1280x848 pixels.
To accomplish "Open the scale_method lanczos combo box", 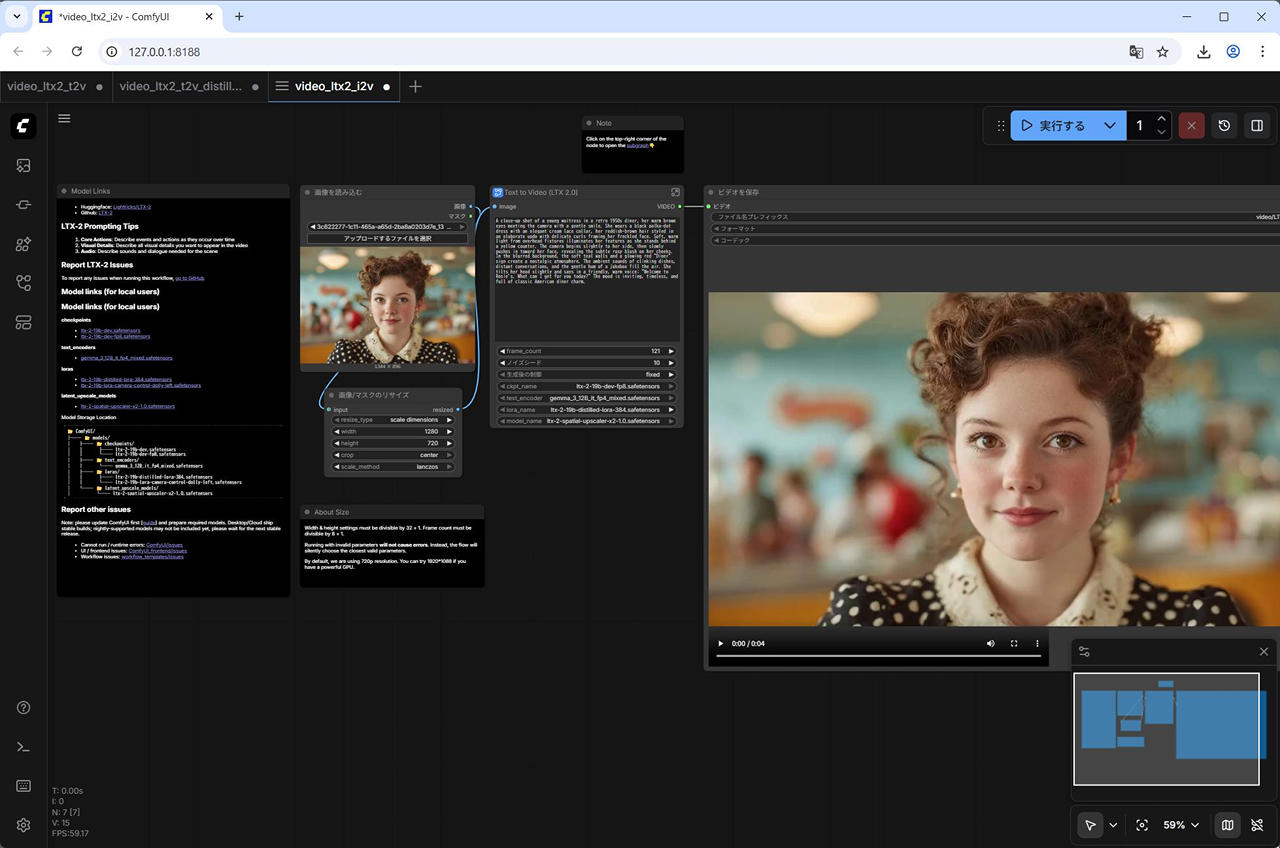I will point(393,467).
